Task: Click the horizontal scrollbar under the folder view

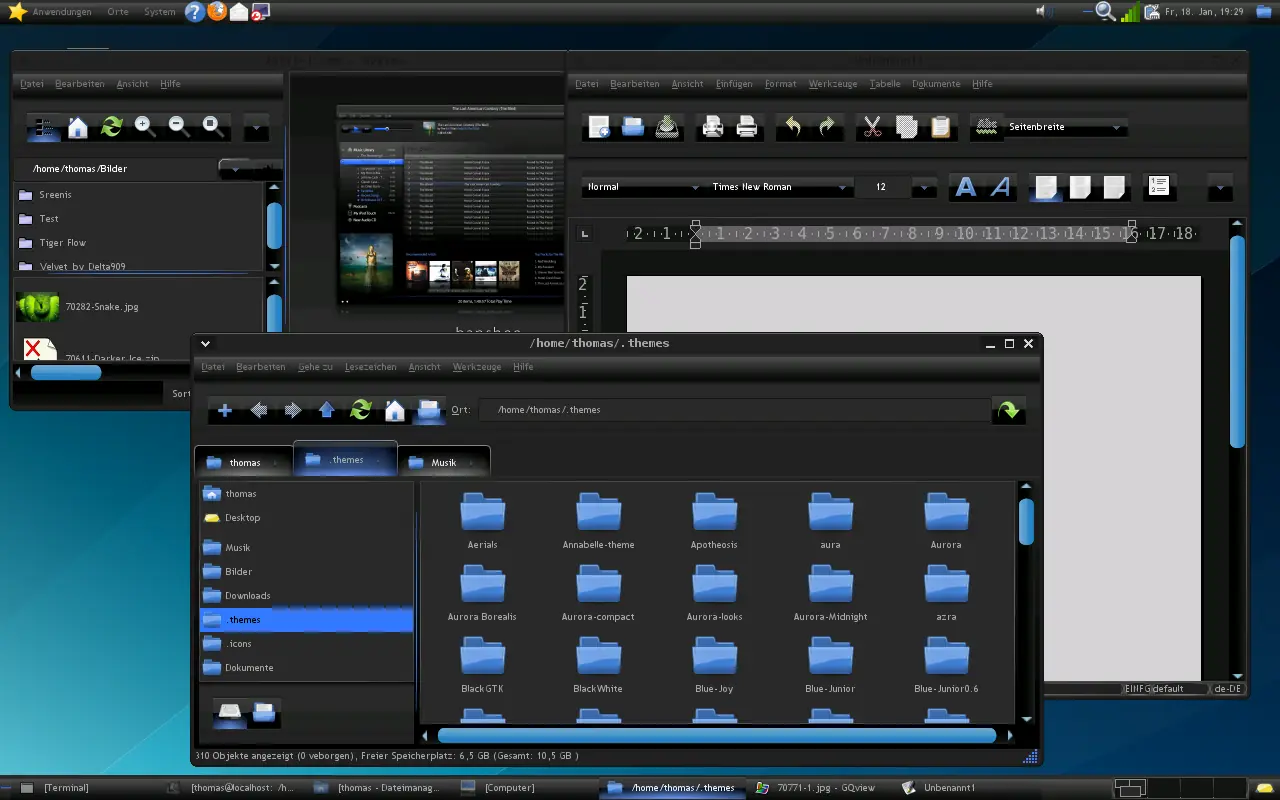Action: coord(717,735)
